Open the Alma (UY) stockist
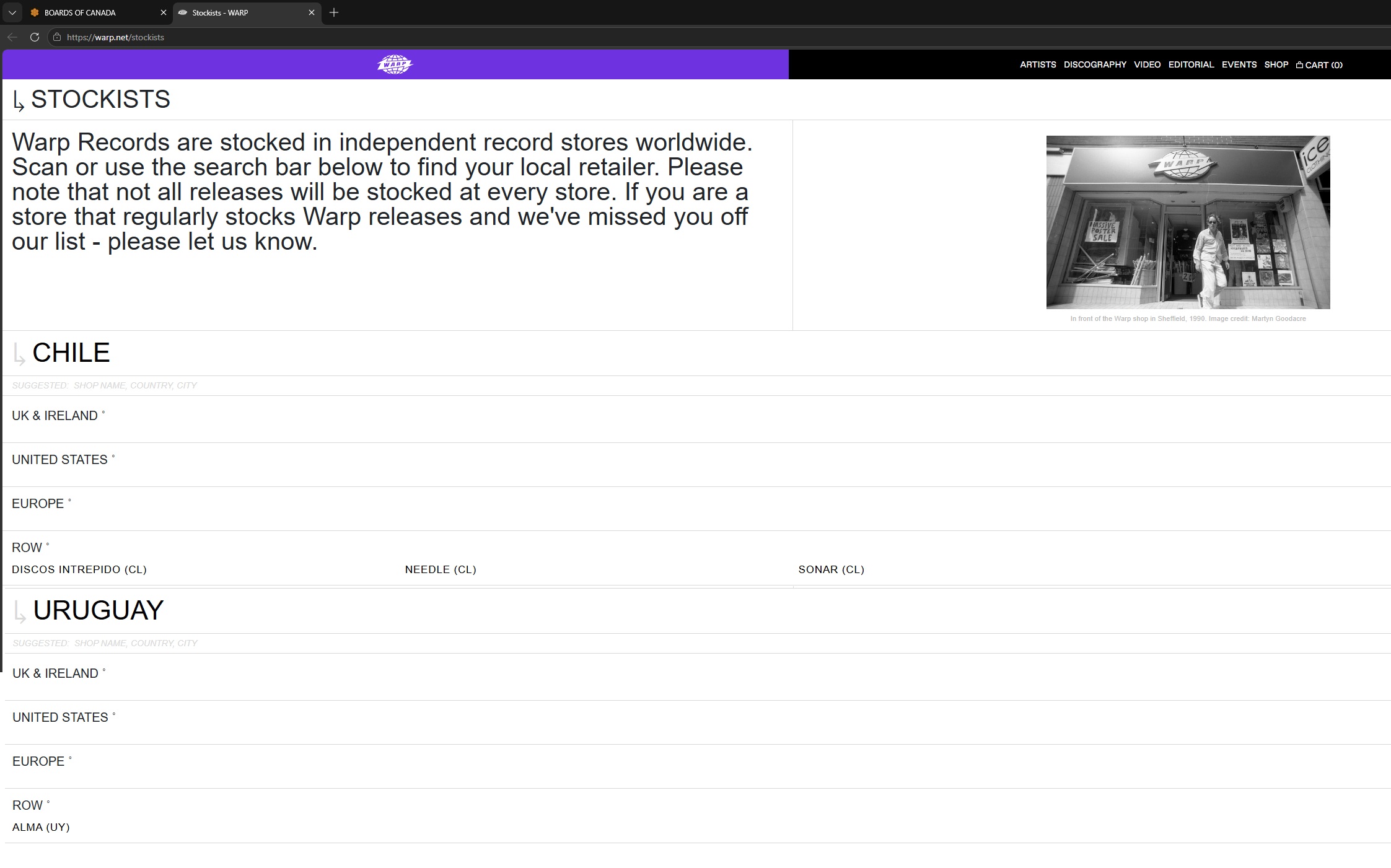Viewport: 1391px width, 868px height. coord(41,827)
